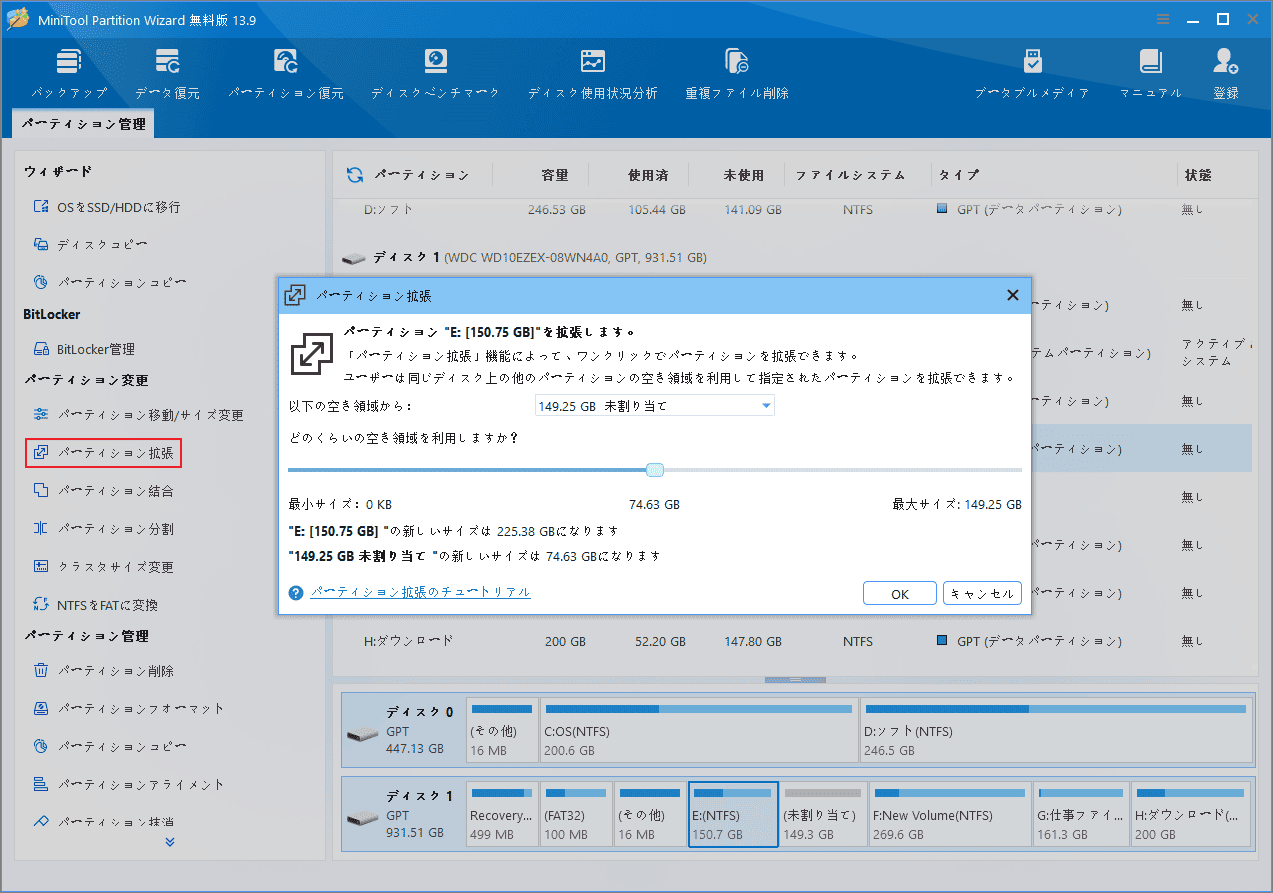Sort by ファイルシステム column header
Screen dimensions: 1273x893
click(850, 175)
